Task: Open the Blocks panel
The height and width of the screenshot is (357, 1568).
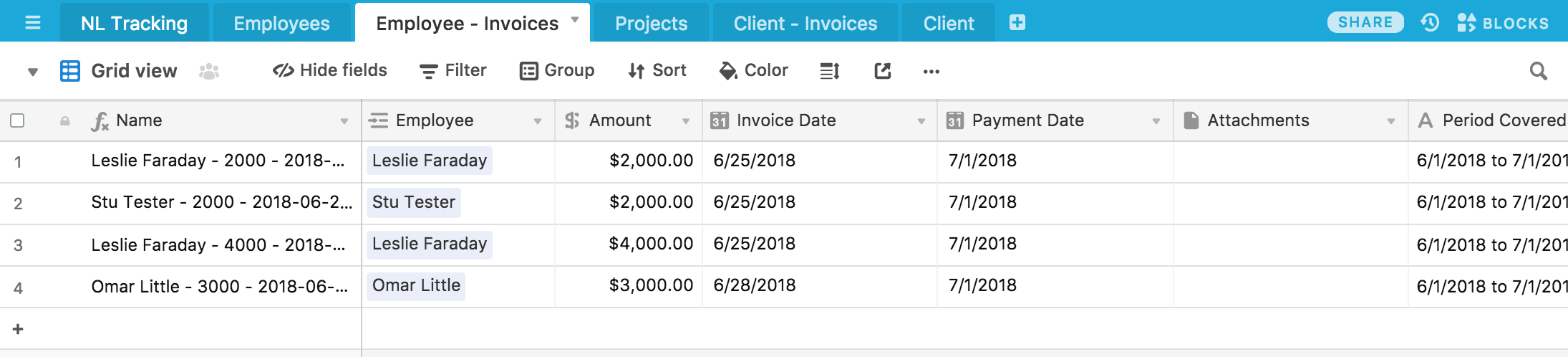Action: click(x=1503, y=23)
